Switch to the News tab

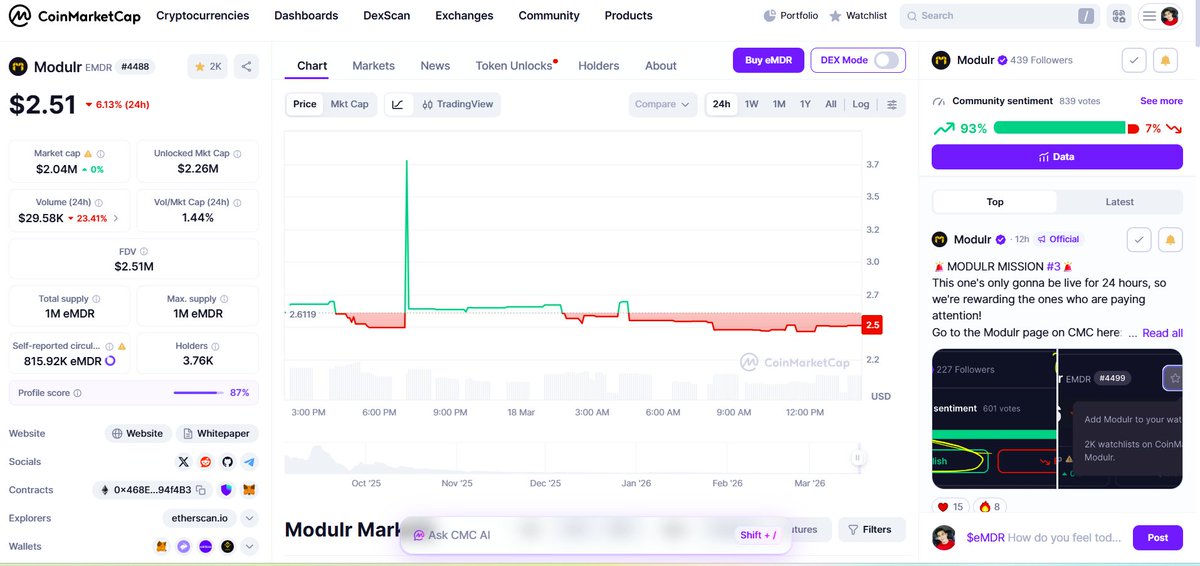point(435,66)
